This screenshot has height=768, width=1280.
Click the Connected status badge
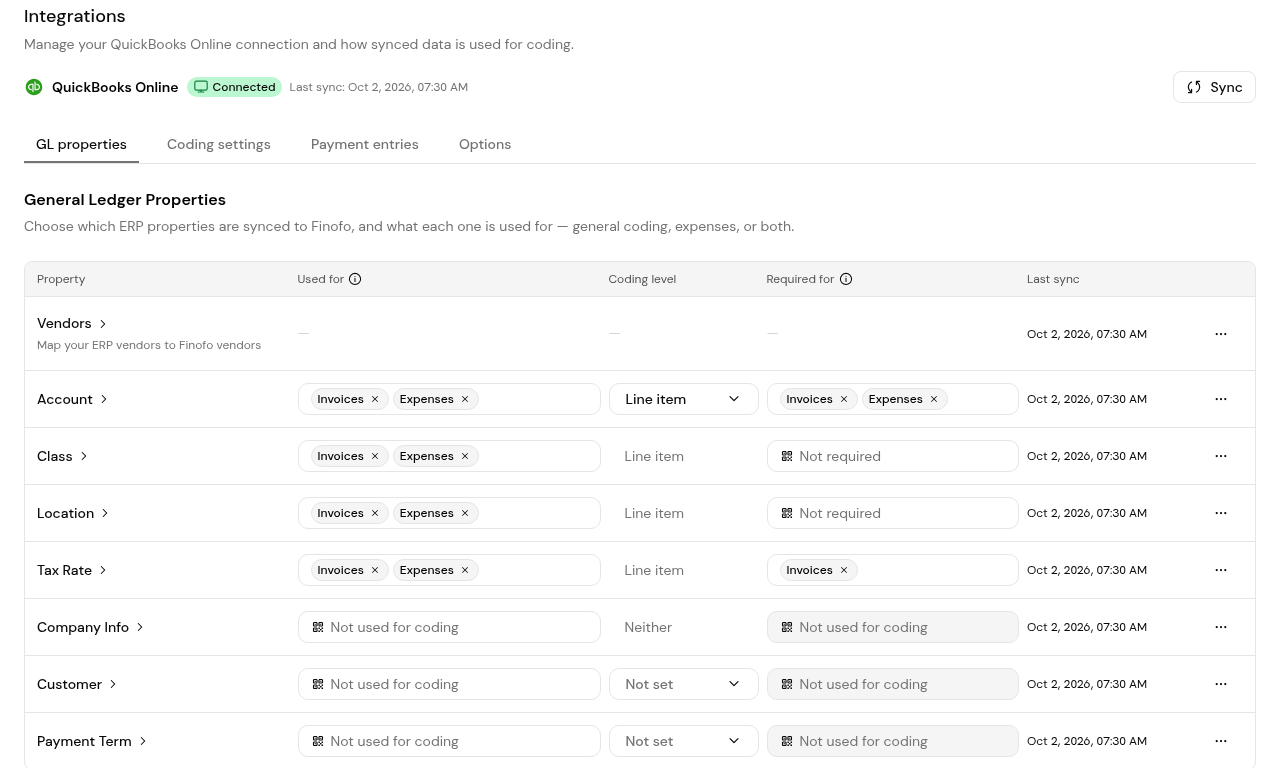point(234,87)
